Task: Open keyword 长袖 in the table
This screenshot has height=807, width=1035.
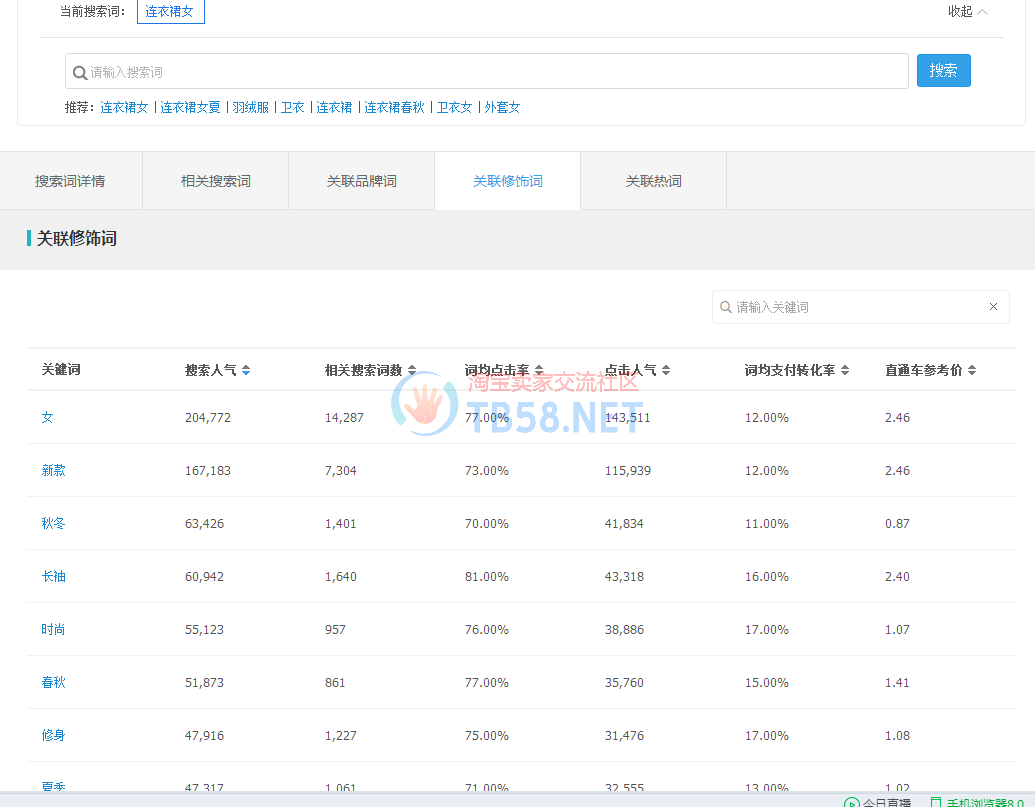Action: pyautogui.click(x=53, y=576)
